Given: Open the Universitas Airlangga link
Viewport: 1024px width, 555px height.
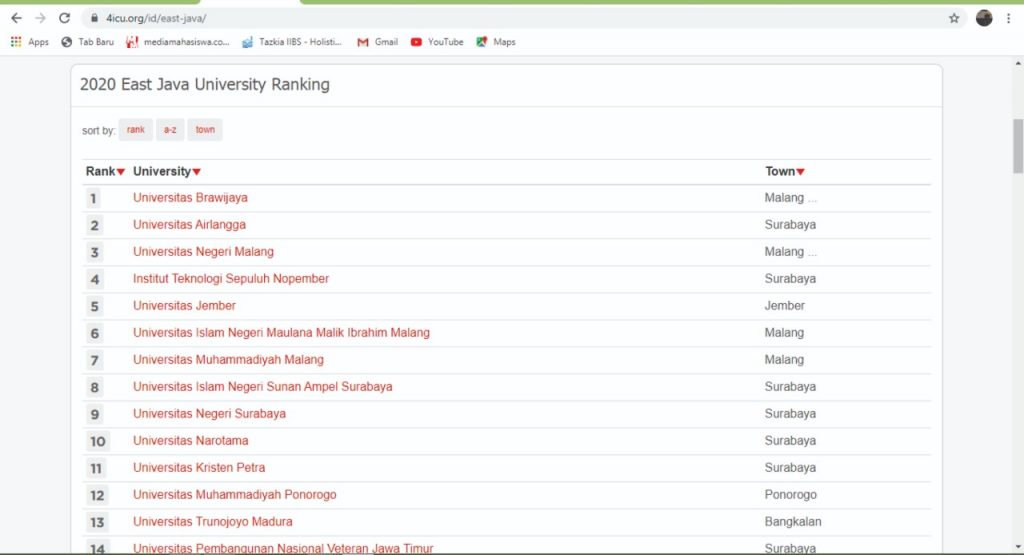Looking at the screenshot, I should [x=189, y=225].
